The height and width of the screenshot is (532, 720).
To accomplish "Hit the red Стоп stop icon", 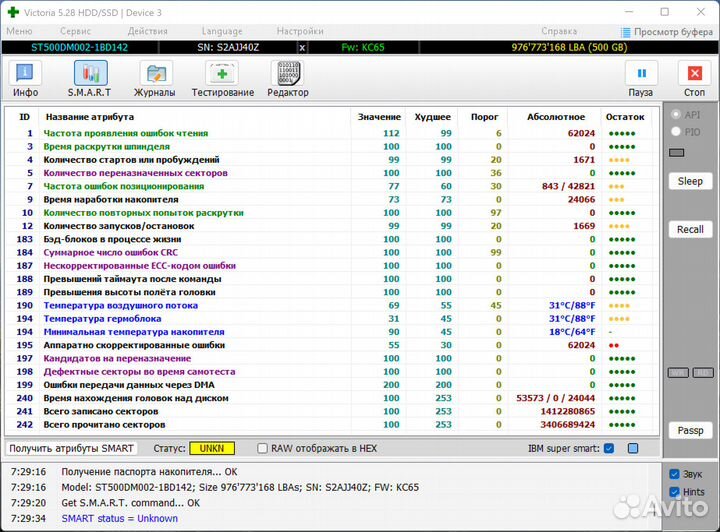I will [x=693, y=78].
